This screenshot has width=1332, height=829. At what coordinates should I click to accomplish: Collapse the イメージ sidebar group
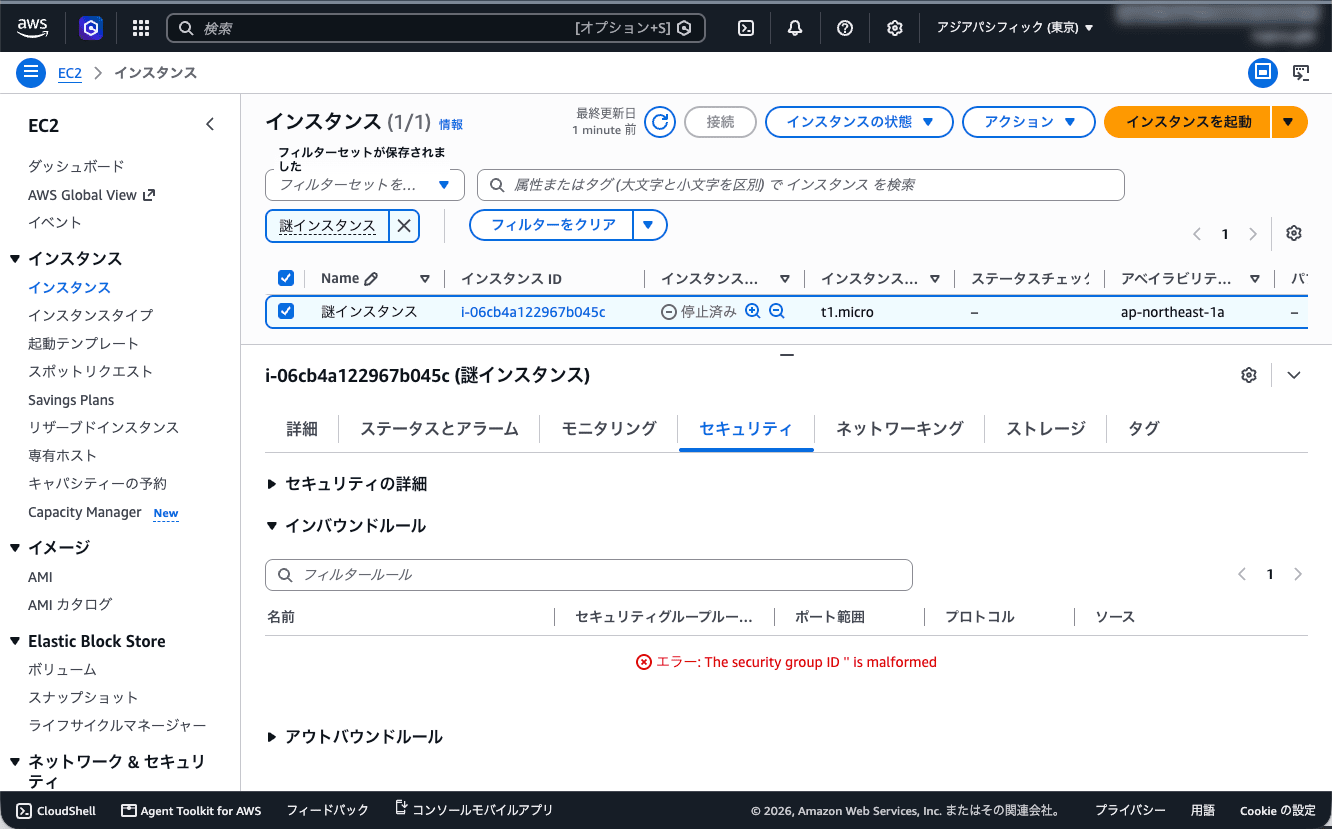click(15, 547)
